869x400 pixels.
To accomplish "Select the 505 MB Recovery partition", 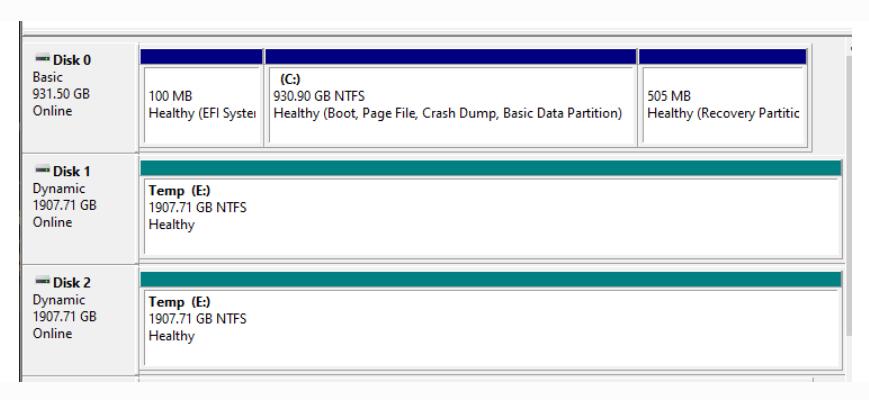I will coord(722,104).
